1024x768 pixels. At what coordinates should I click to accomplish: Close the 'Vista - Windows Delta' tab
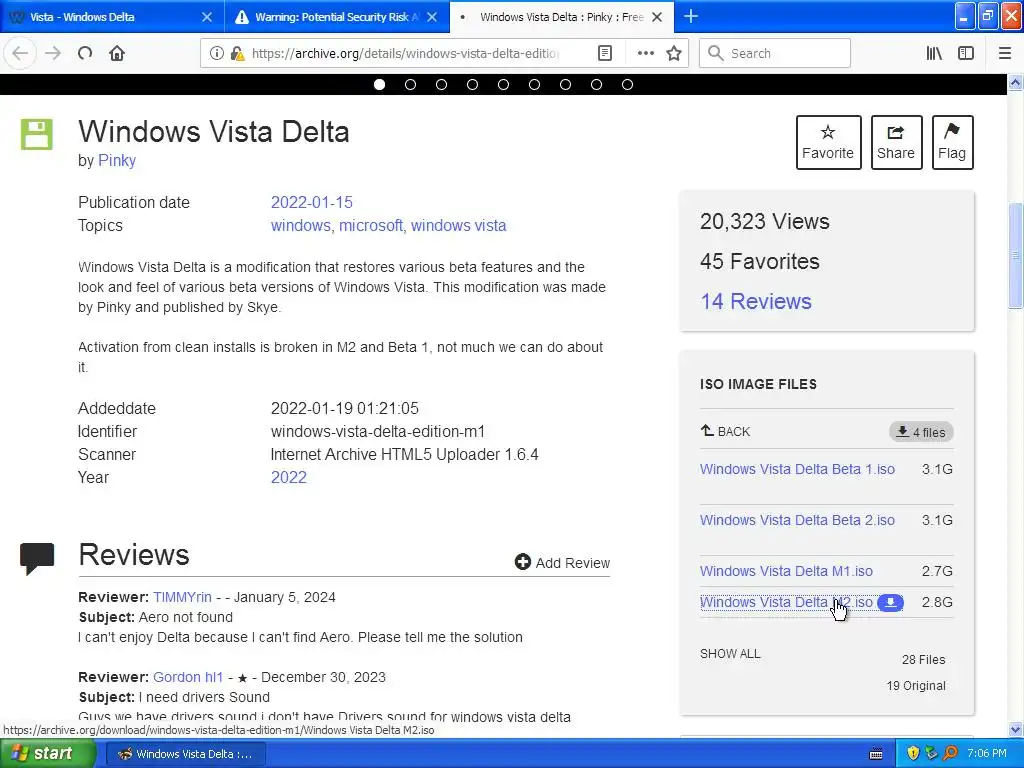[x=206, y=17]
